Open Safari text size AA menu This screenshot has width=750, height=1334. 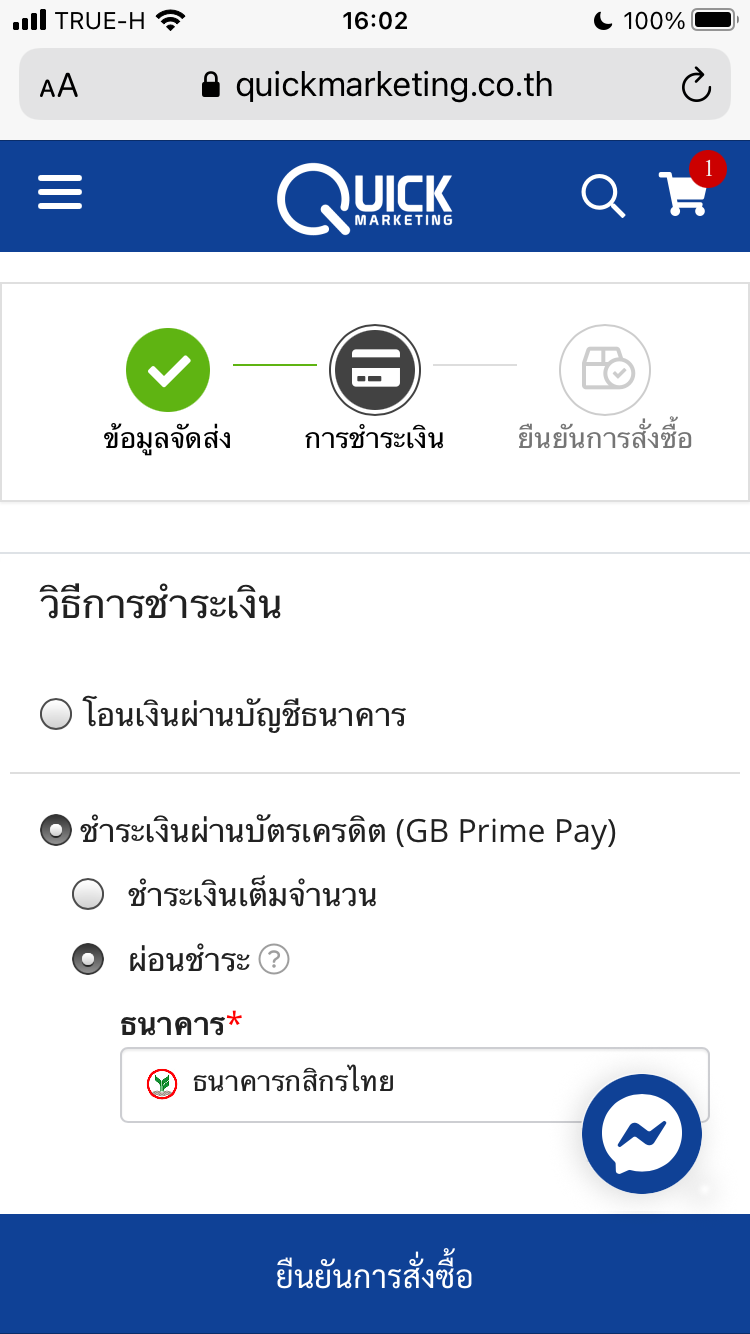click(x=59, y=86)
